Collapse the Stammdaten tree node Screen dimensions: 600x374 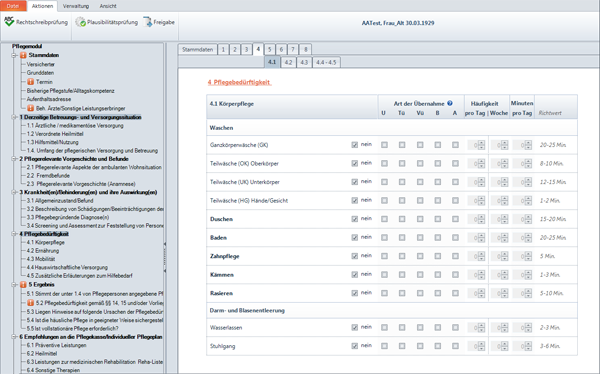pos(15,55)
